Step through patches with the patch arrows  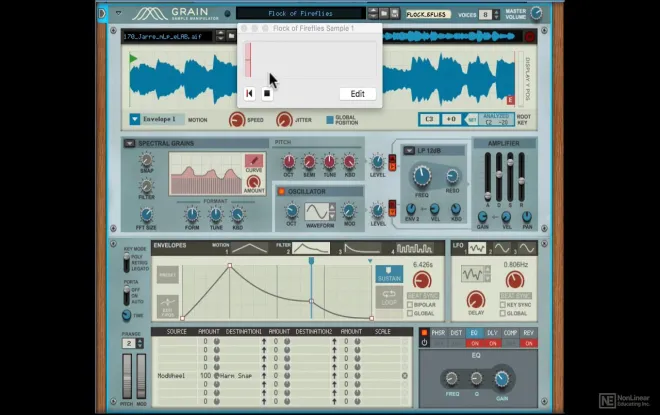pos(373,13)
